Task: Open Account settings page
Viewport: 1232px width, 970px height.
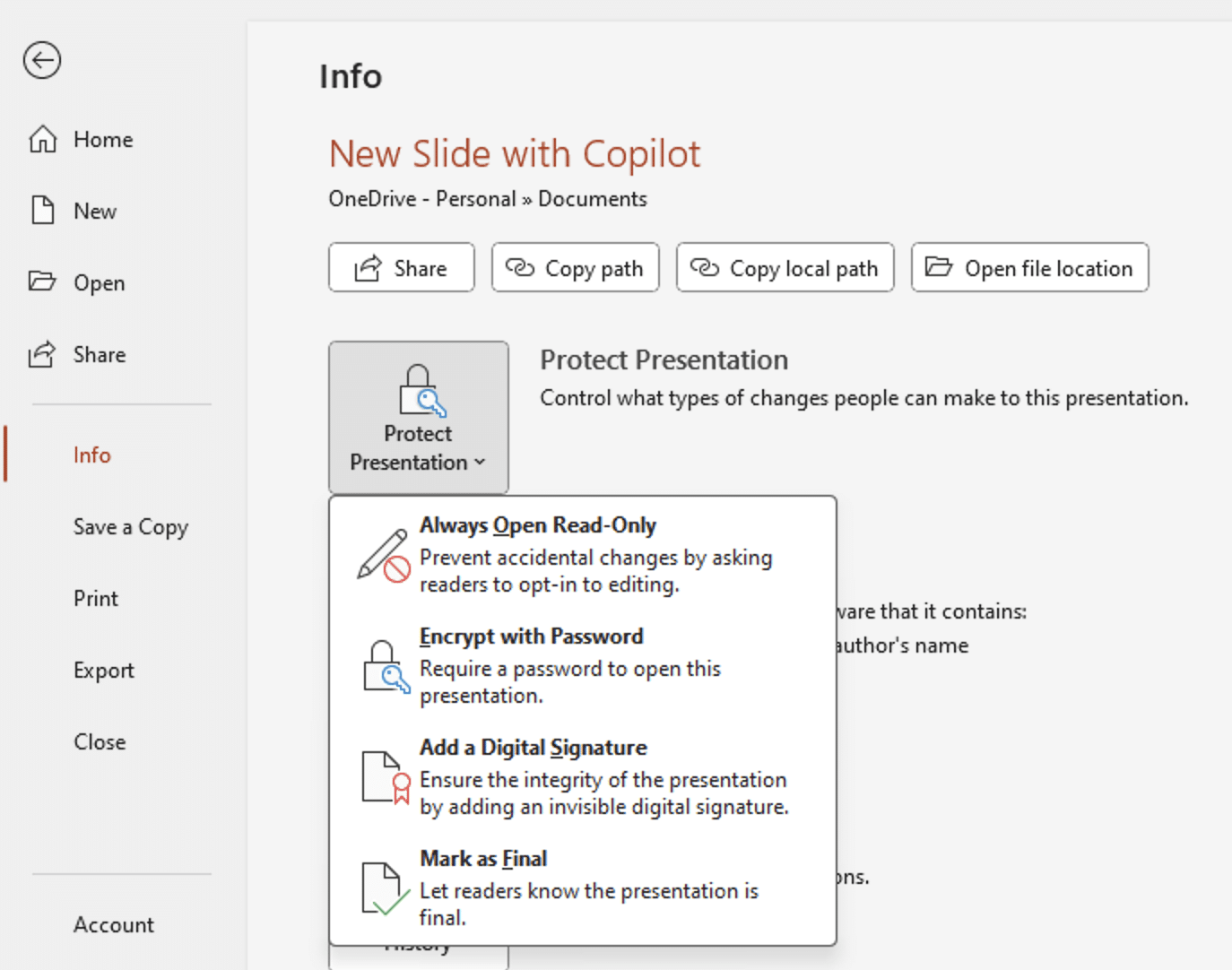Action: click(x=114, y=924)
